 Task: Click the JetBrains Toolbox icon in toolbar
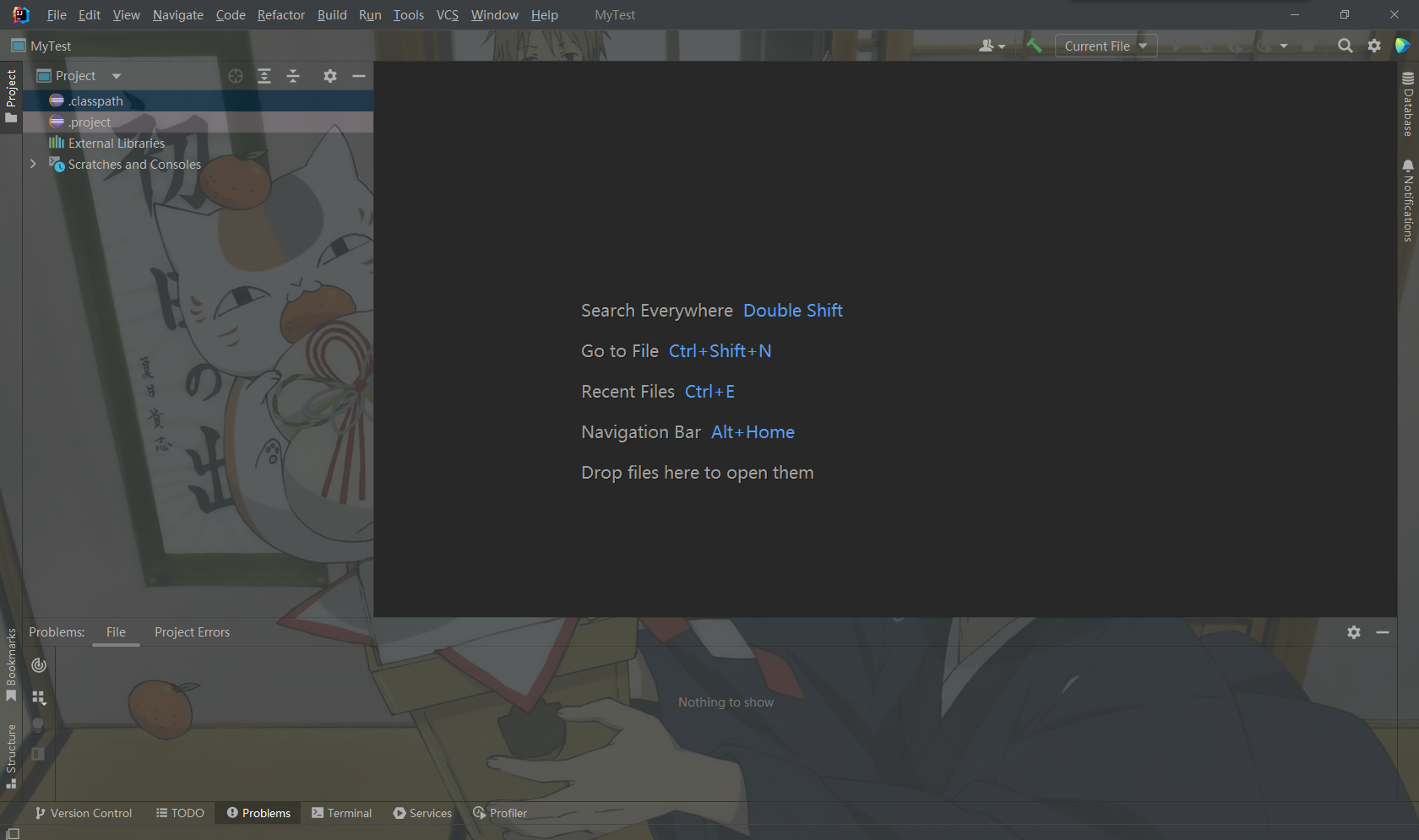1403,46
